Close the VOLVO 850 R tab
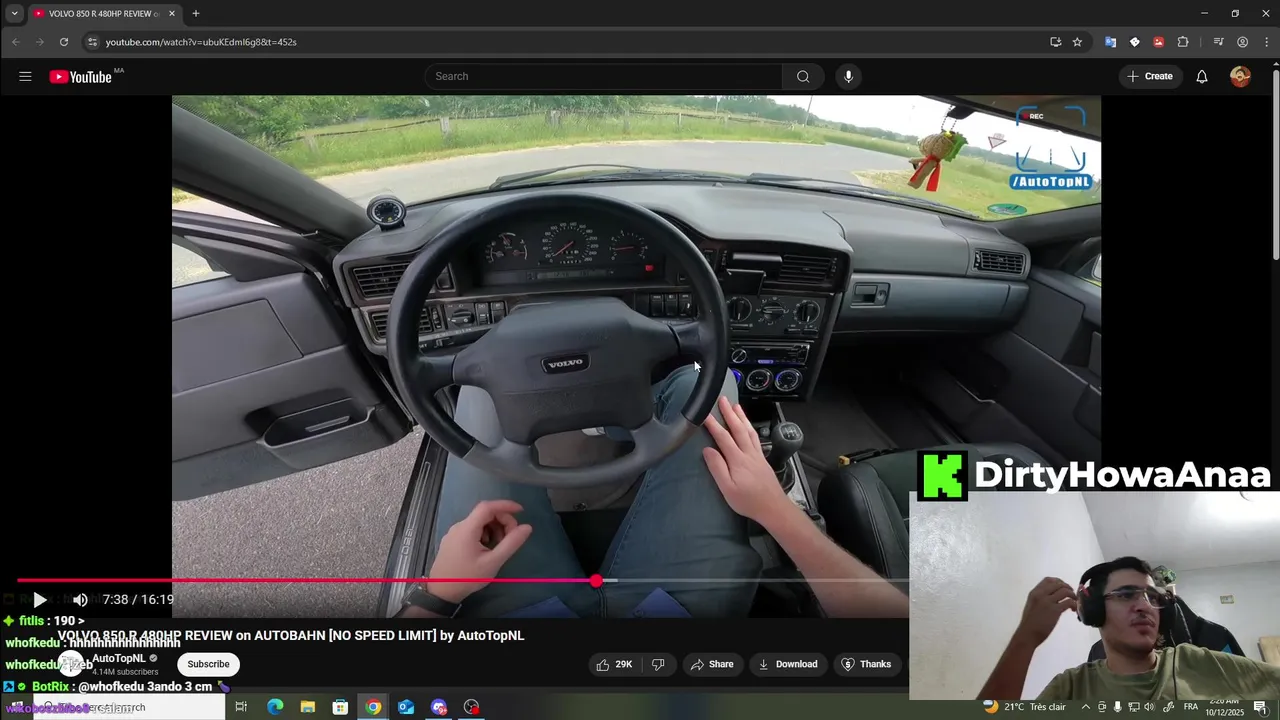The width and height of the screenshot is (1280, 720). pyautogui.click(x=172, y=14)
